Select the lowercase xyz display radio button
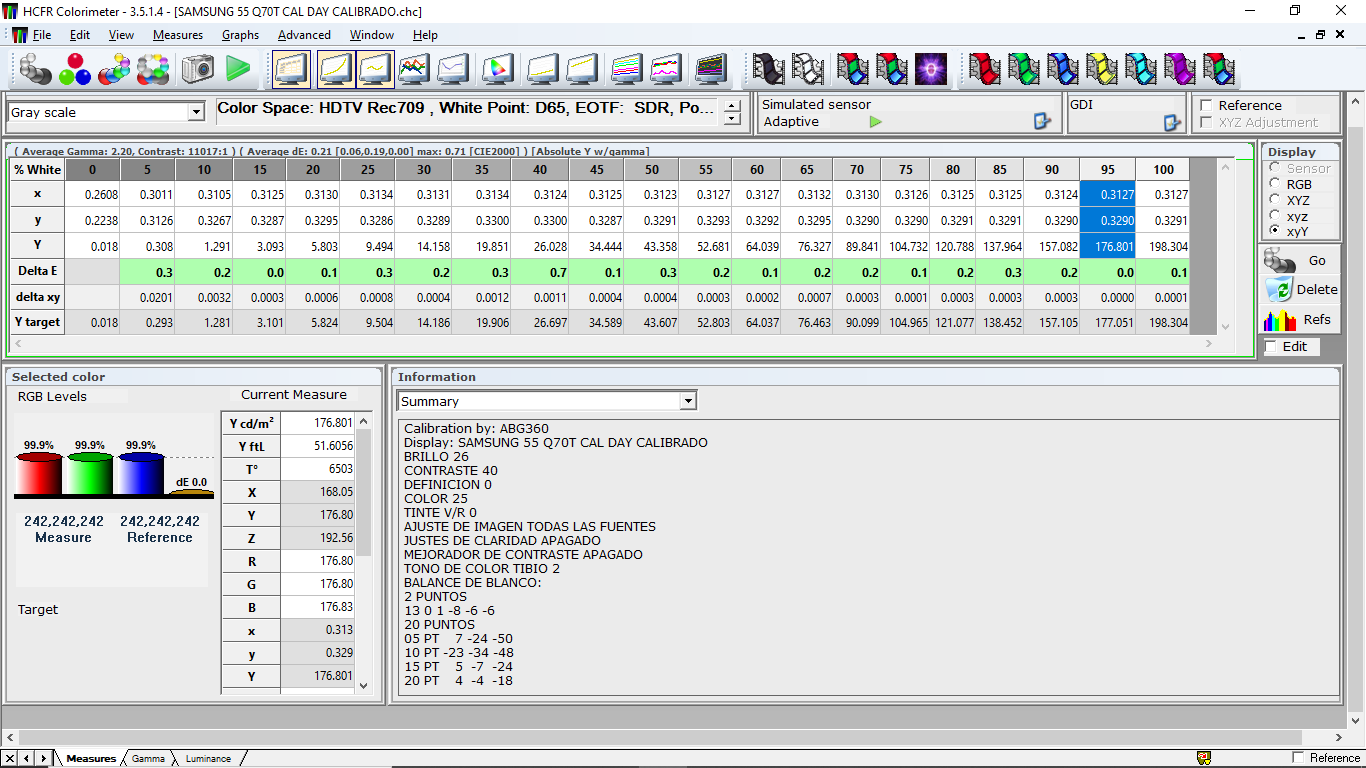The image size is (1366, 768). [1274, 215]
